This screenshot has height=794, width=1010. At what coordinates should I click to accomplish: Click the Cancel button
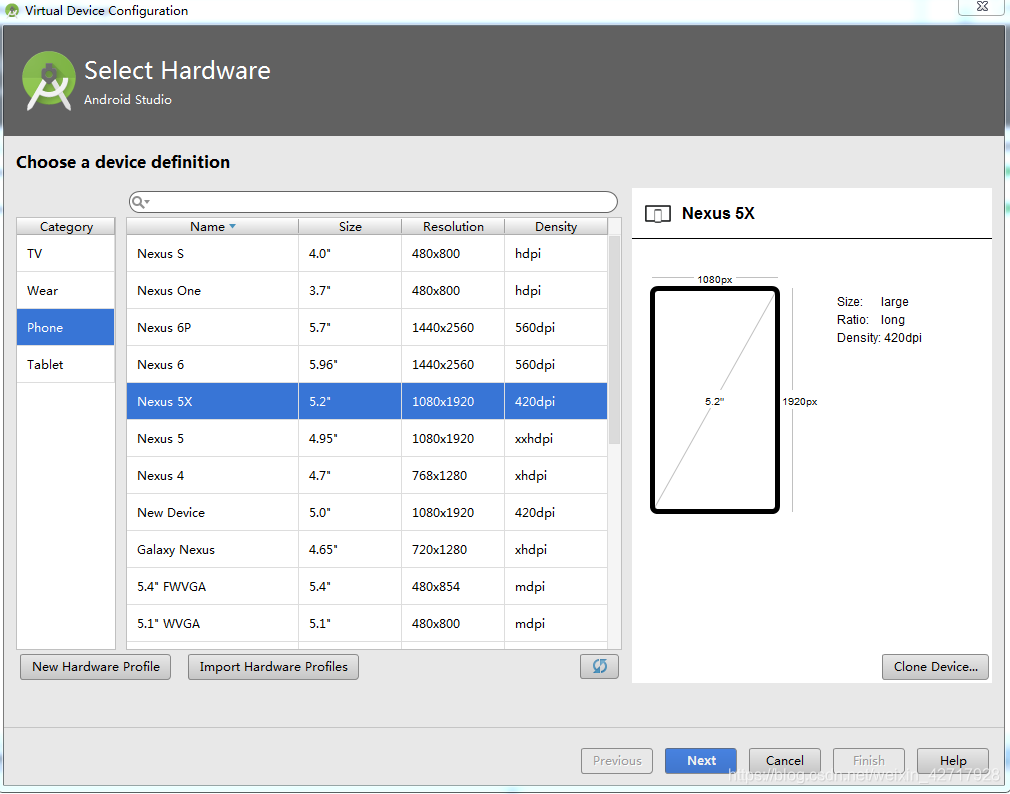click(x=785, y=761)
